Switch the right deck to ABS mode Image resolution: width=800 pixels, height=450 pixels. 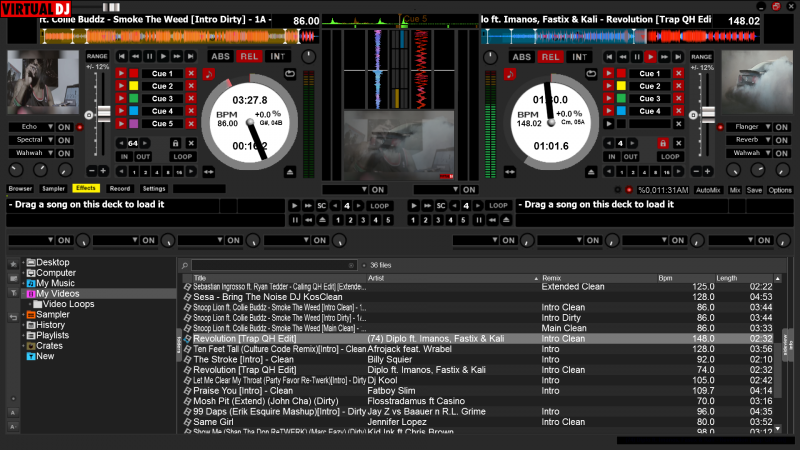click(521, 57)
